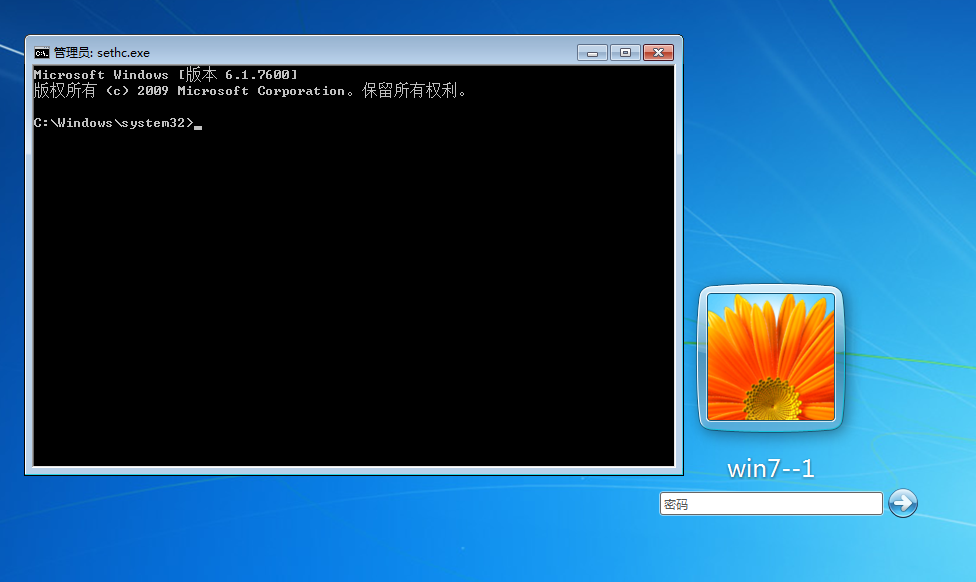Screen dimensions: 976x582
Task: Open the cmd system menu icon in title bar
Action: pos(42,53)
